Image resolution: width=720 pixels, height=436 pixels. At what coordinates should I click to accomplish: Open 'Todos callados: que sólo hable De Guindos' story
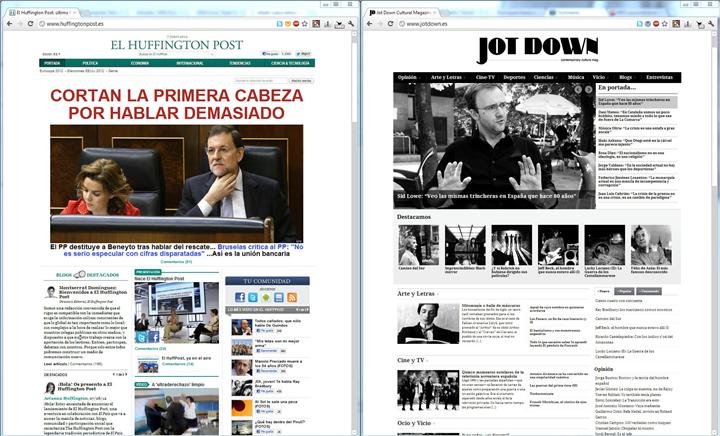click(278, 323)
